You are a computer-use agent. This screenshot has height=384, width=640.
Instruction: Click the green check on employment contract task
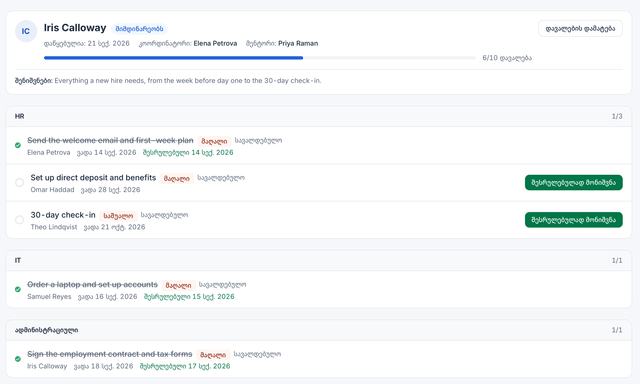tap(18, 359)
